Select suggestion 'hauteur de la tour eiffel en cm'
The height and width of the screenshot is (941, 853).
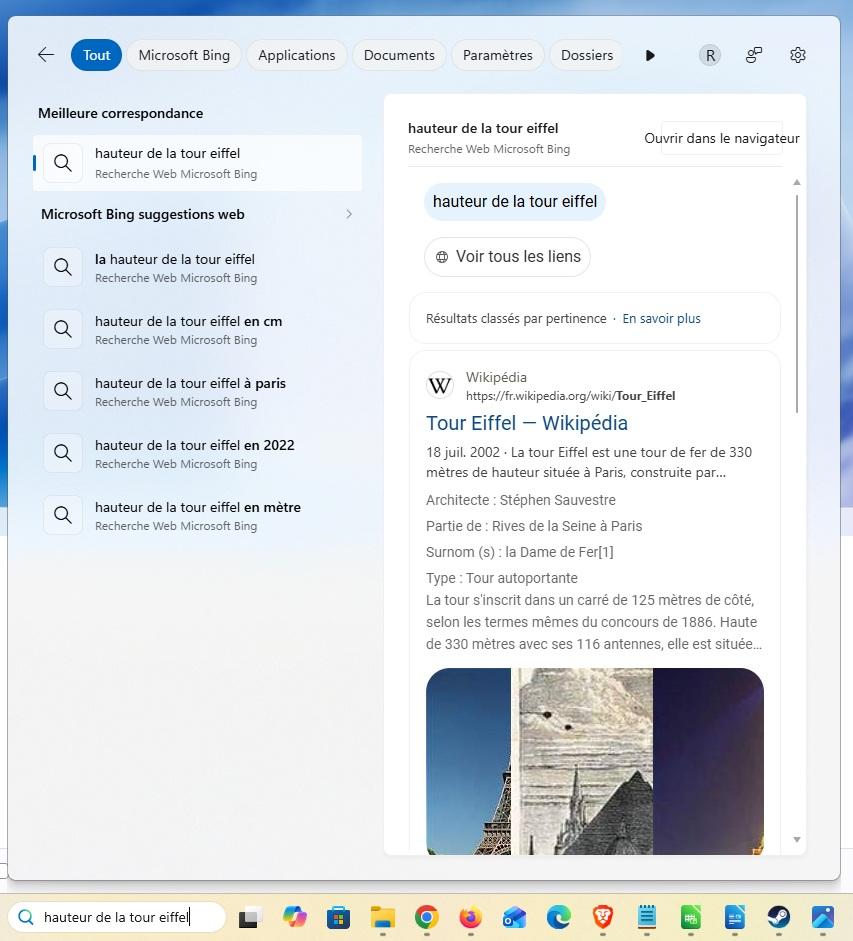(x=197, y=329)
